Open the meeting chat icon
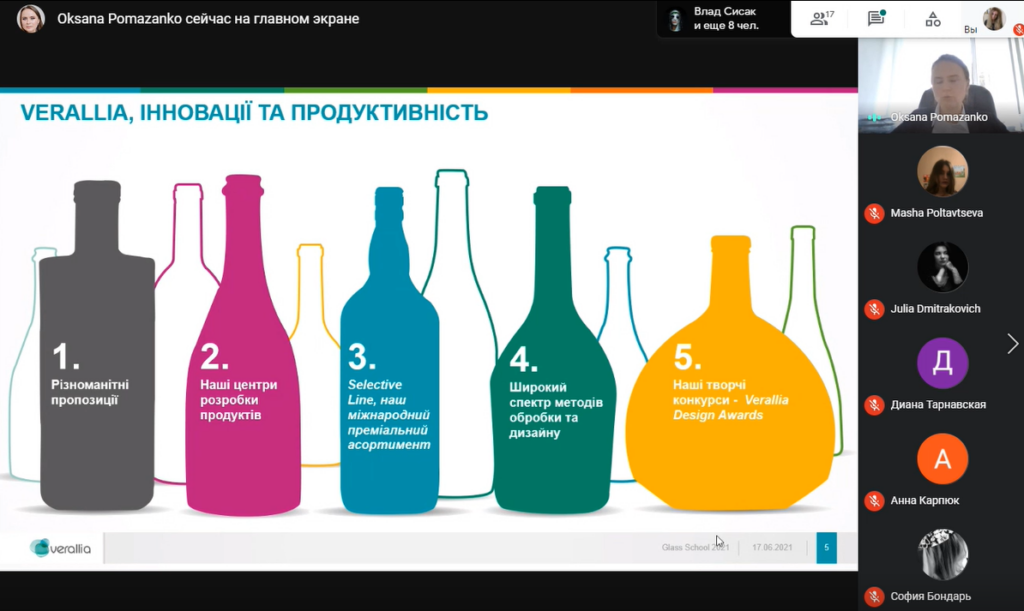This screenshot has width=1024, height=611. [876, 18]
